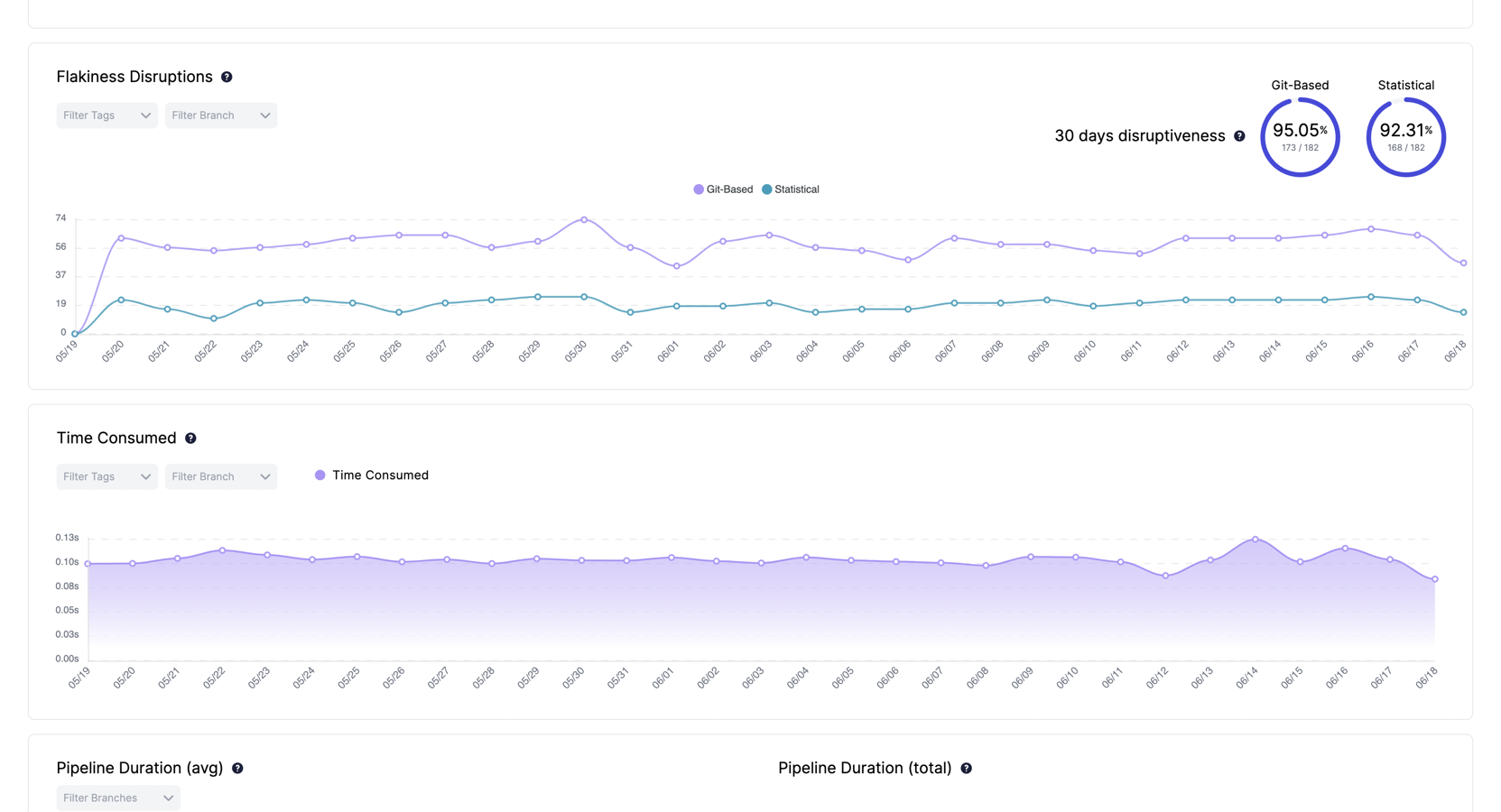This screenshot has width=1501, height=812.
Task: Click help icon beside Pipeline Duration (avg)
Action: (x=237, y=769)
